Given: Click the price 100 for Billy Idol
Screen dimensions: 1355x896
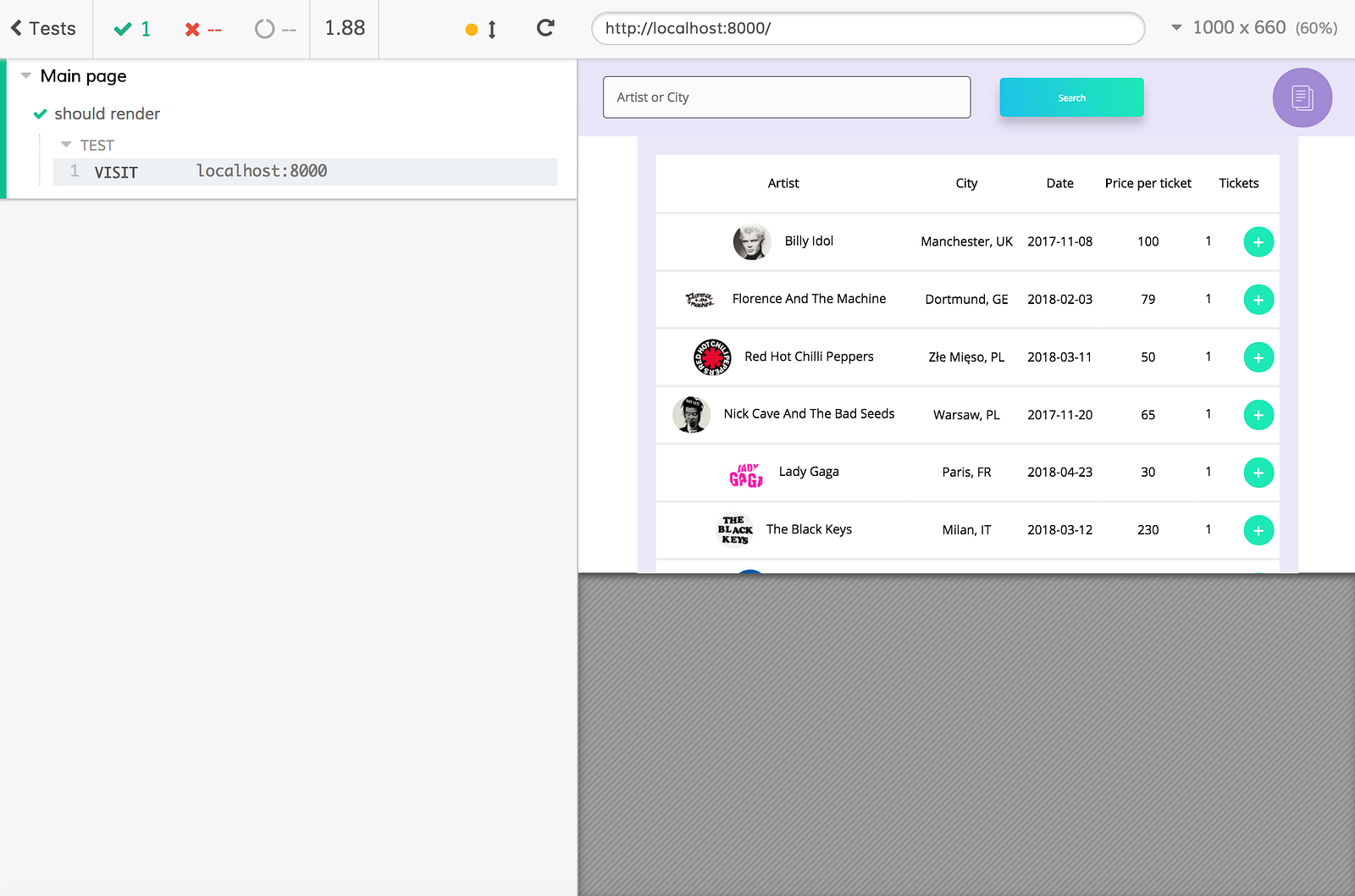Looking at the screenshot, I should click(x=1148, y=241).
